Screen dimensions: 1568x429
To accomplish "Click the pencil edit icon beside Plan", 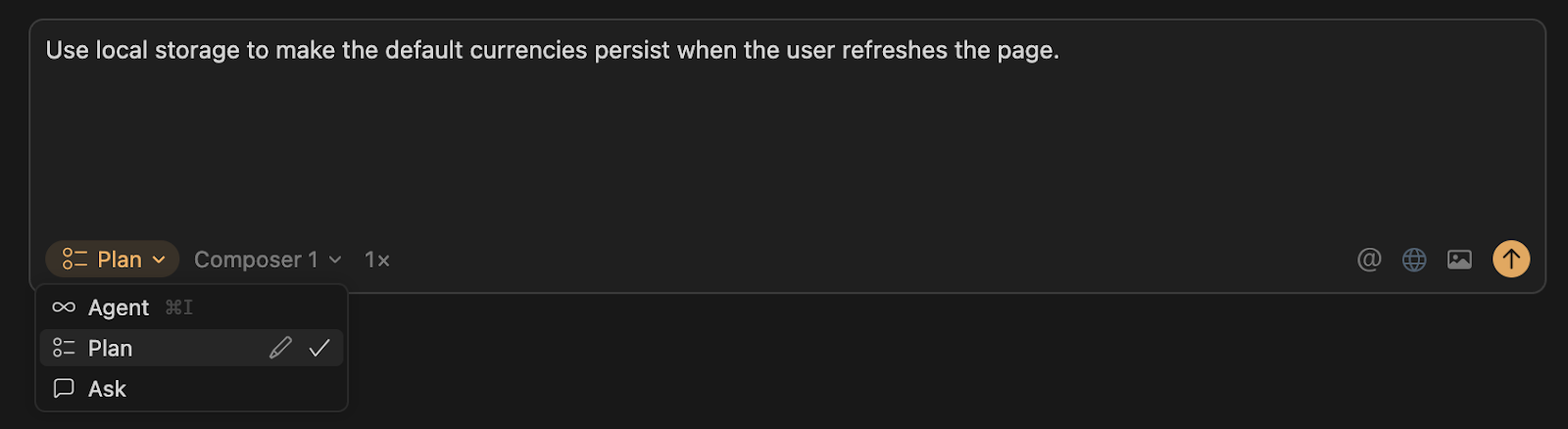I will click(280, 348).
